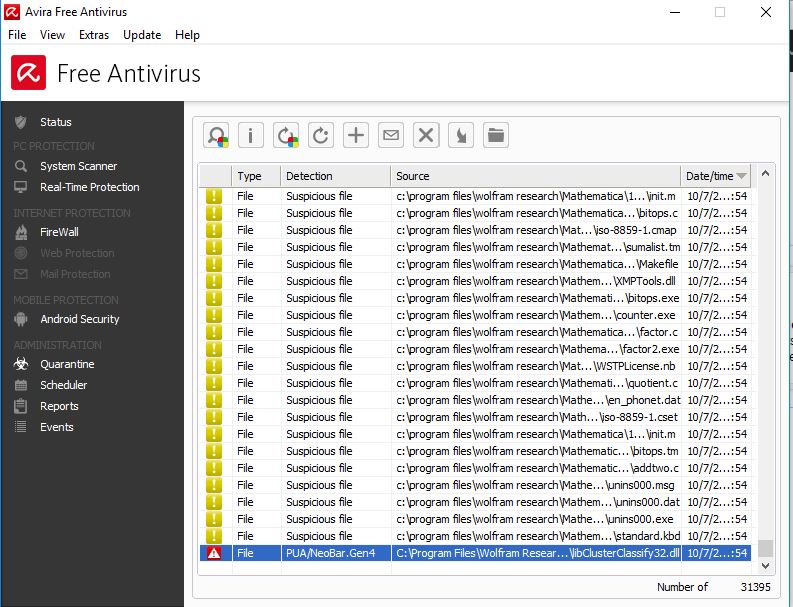Click the restore-to circular arrow icon
This screenshot has height=607, width=793.
click(321, 136)
